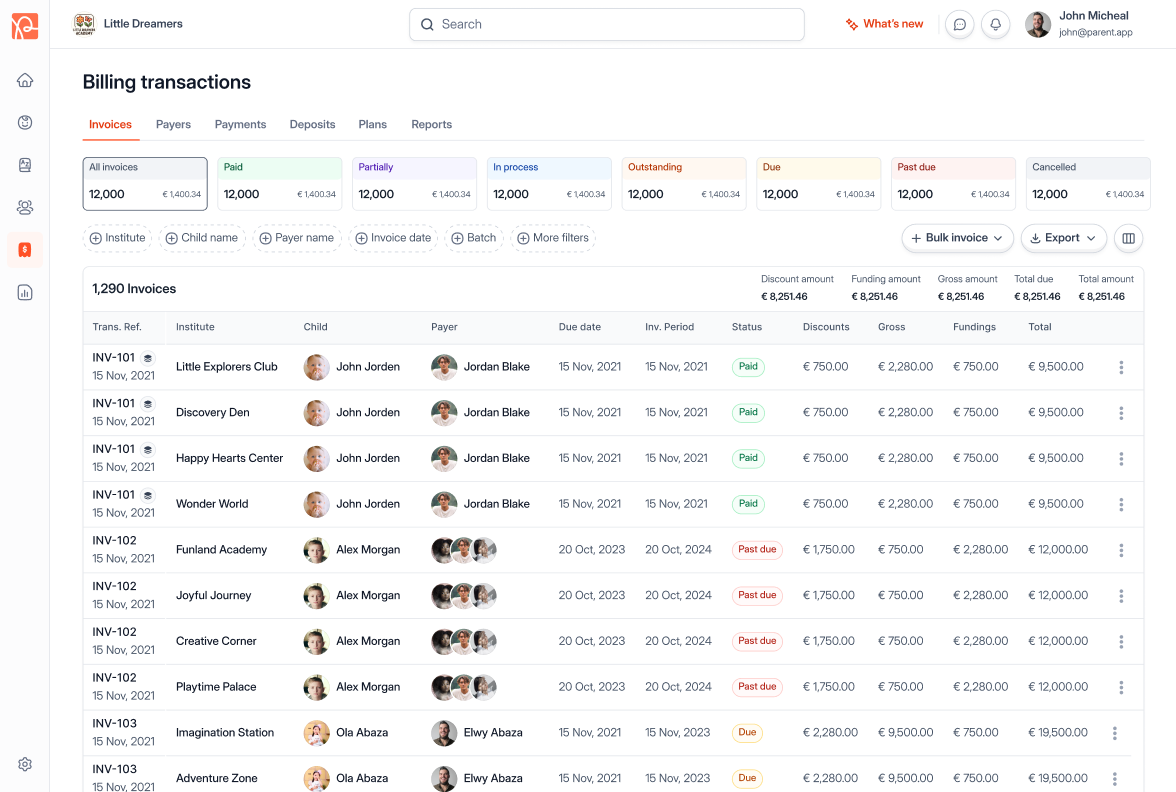Screen dimensions: 1176x792
Task: Click the Search input field
Action: click(x=606, y=24)
